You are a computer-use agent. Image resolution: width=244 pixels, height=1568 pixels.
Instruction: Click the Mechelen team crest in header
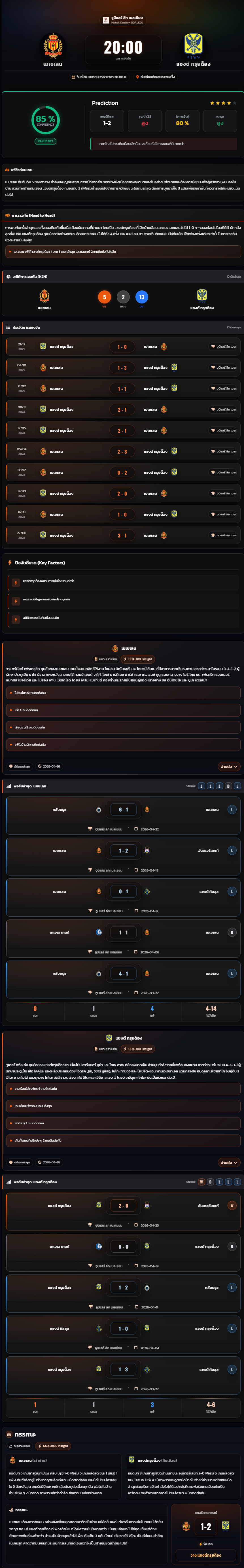point(53,46)
